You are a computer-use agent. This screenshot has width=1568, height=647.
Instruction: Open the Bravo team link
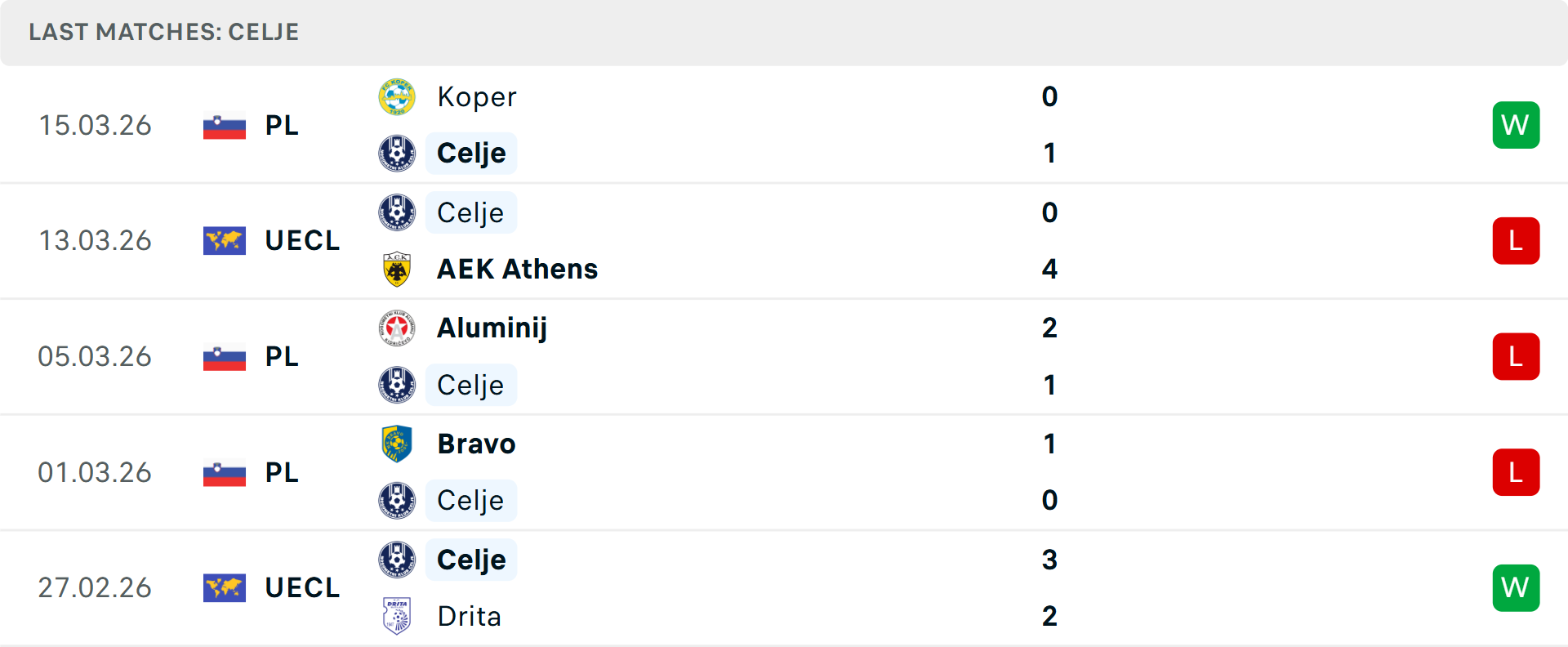pos(476,444)
